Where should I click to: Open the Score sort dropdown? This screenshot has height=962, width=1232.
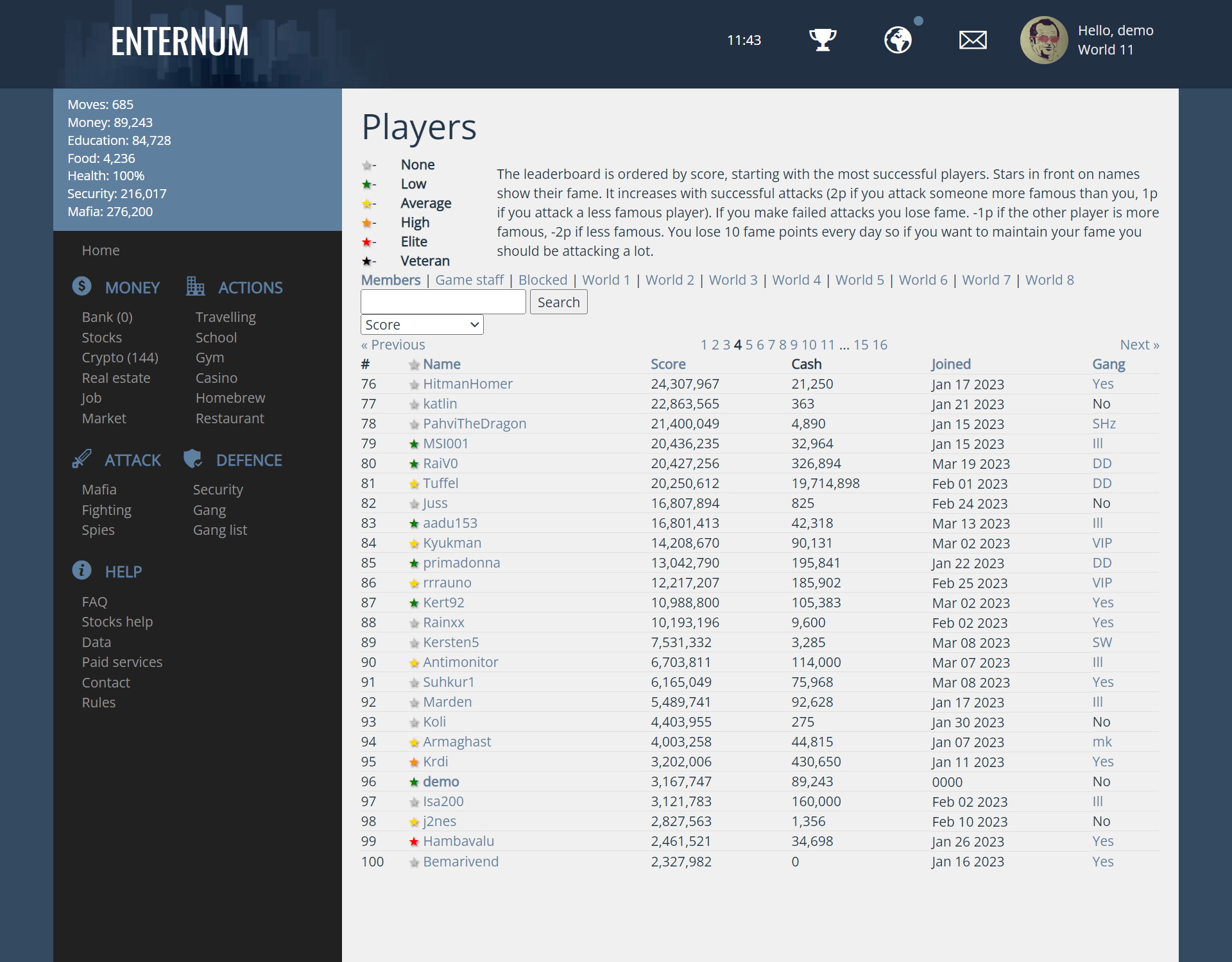[422, 325]
